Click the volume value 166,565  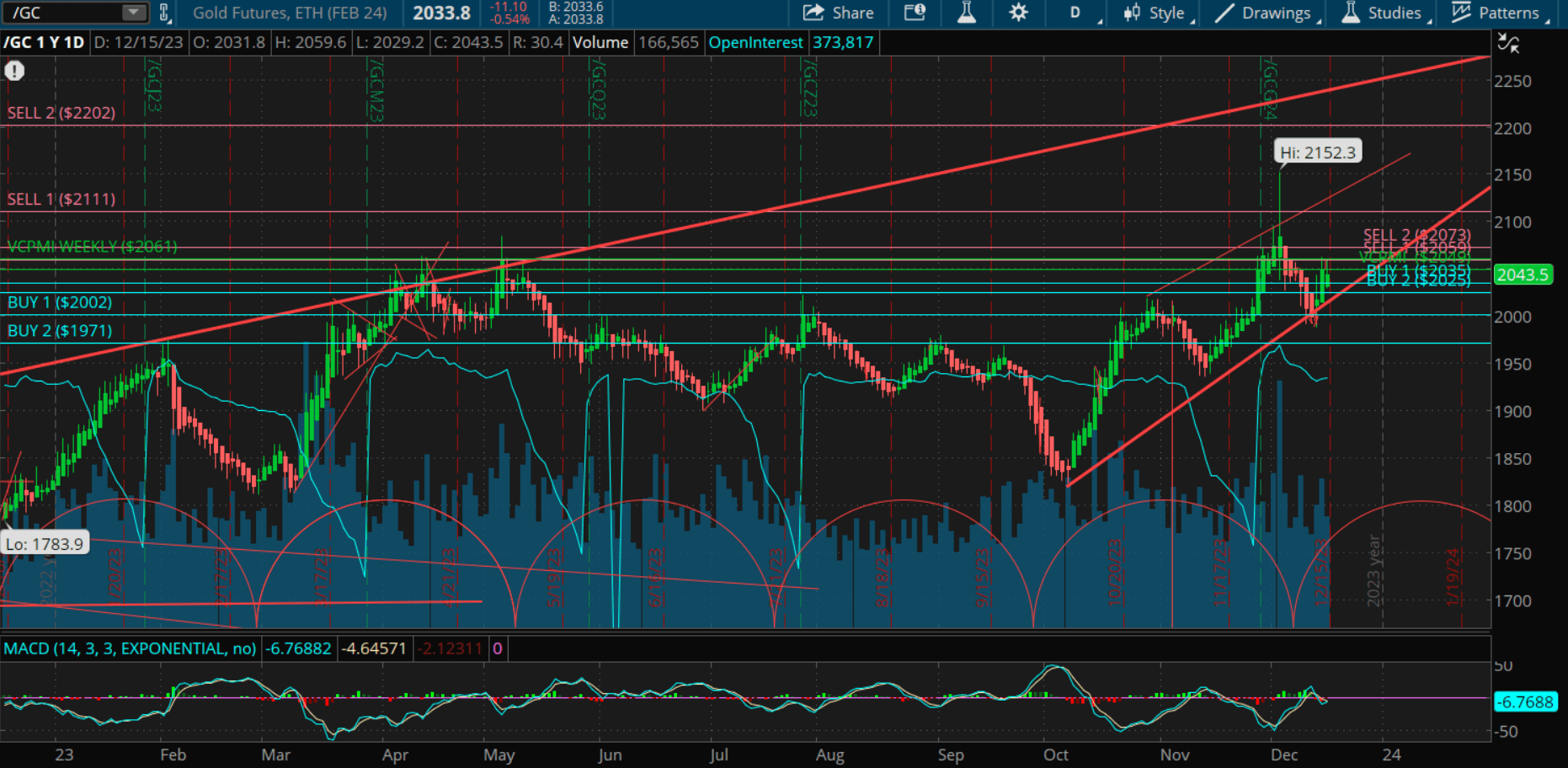click(x=669, y=42)
